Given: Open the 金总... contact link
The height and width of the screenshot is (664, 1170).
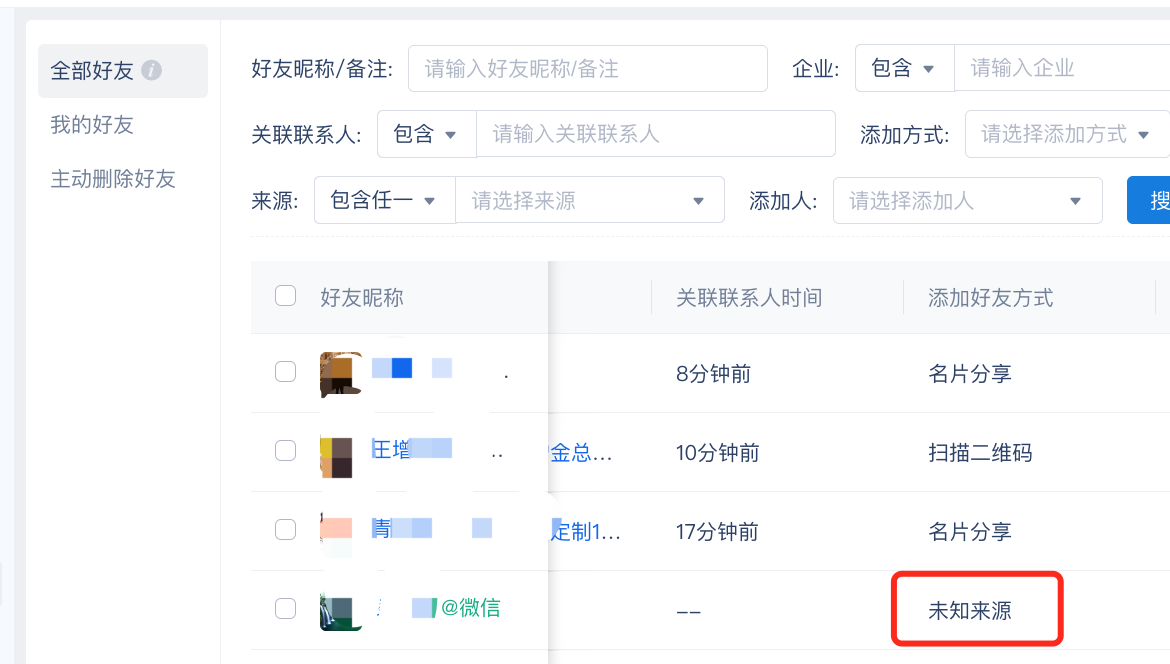Looking at the screenshot, I should click(581, 453).
